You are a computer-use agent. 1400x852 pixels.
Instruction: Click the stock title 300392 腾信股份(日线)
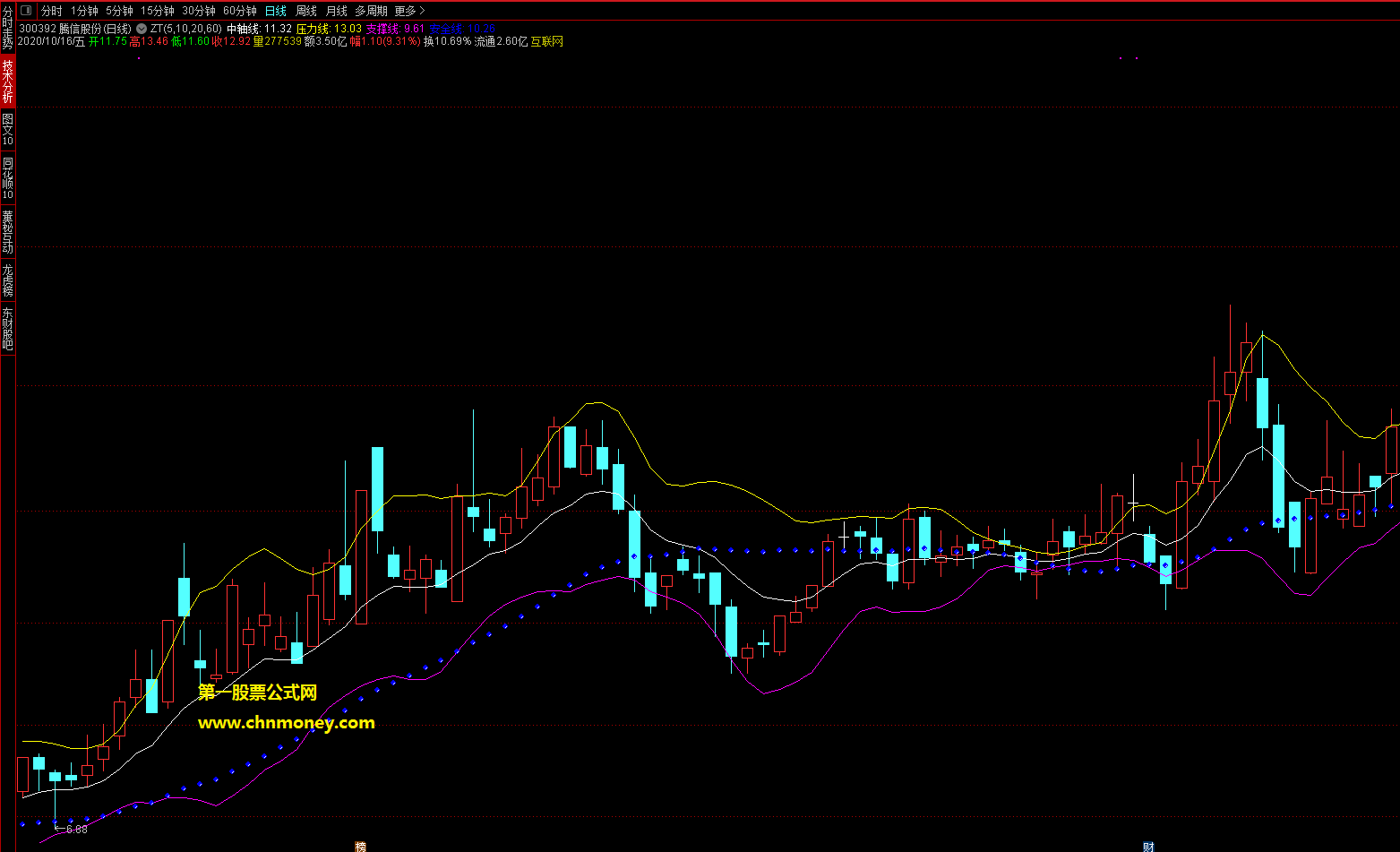tap(75, 29)
